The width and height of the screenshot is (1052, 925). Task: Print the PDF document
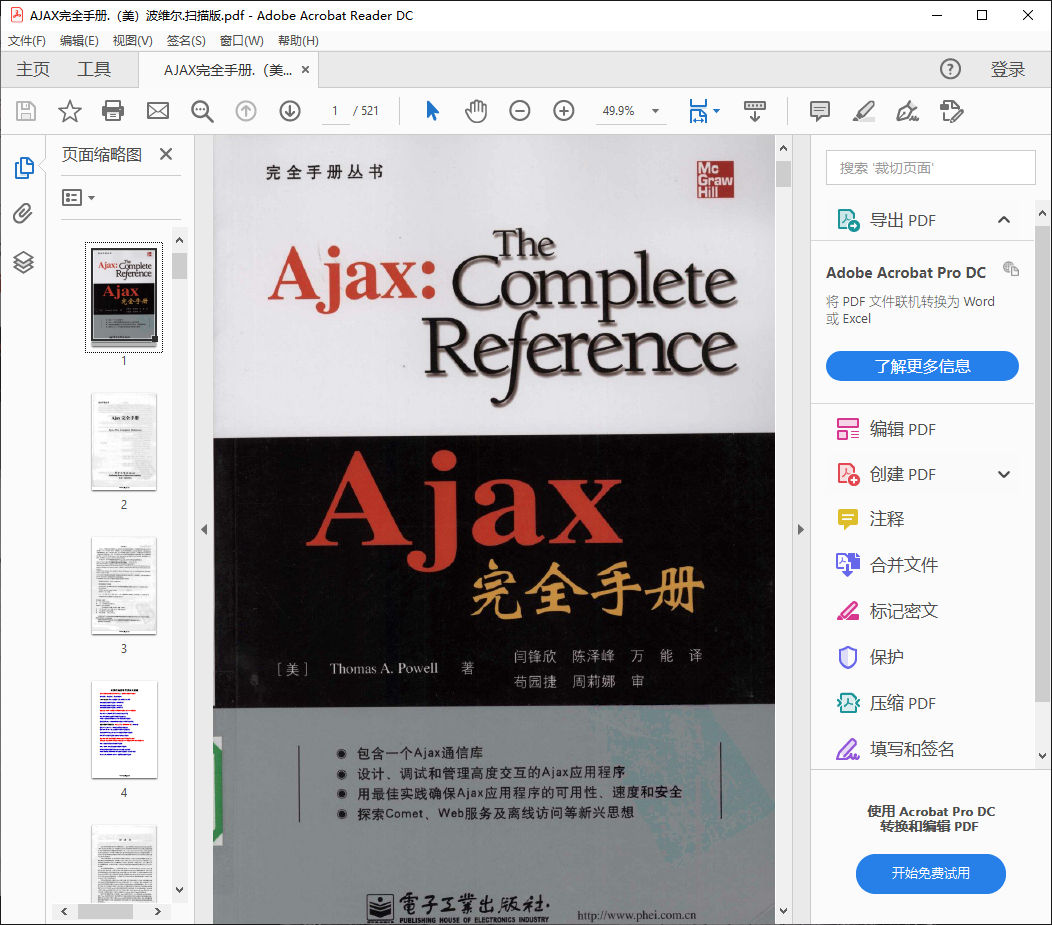tap(112, 111)
